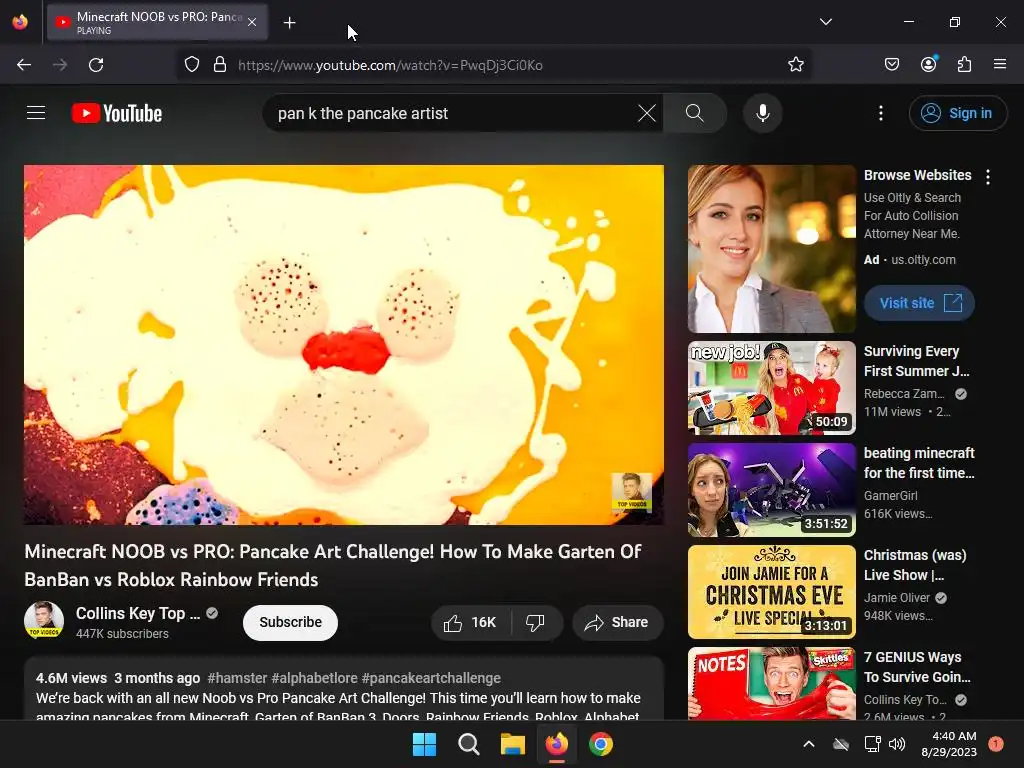1024x768 pixels.
Task: Play the 3:51:52 minecraft thumbnail
Action: point(771,490)
